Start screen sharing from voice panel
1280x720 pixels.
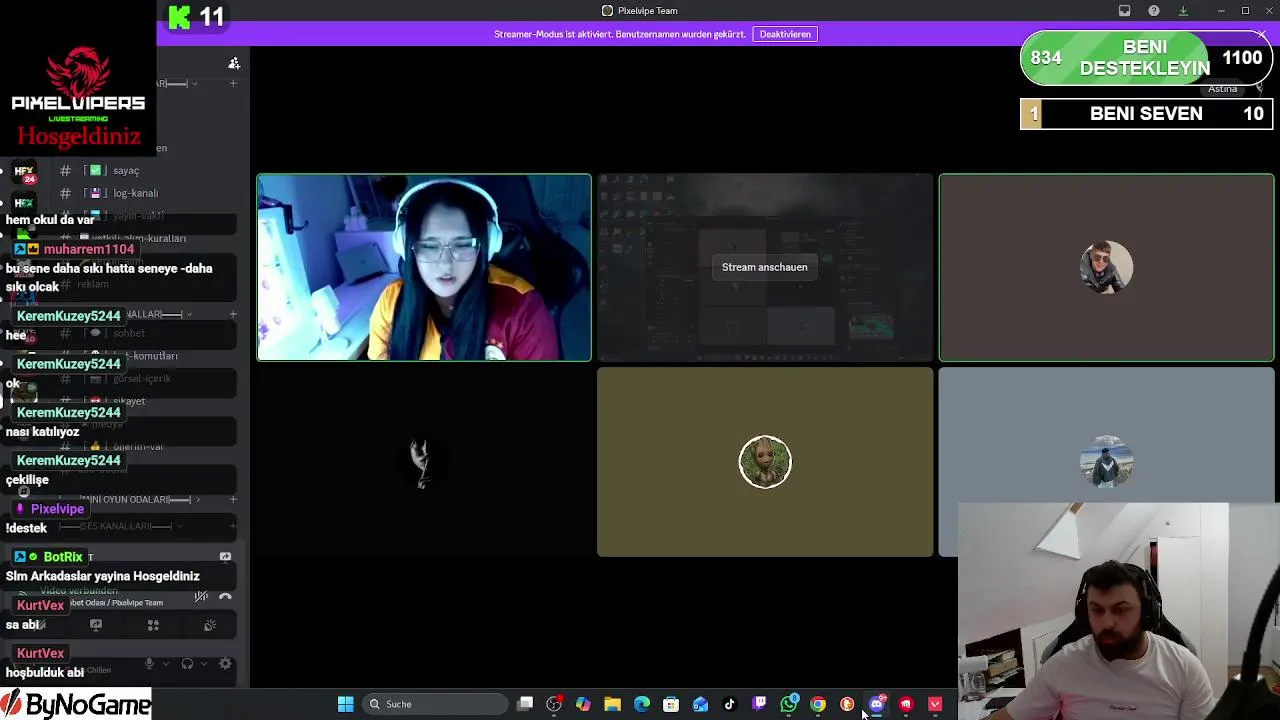[x=96, y=625]
